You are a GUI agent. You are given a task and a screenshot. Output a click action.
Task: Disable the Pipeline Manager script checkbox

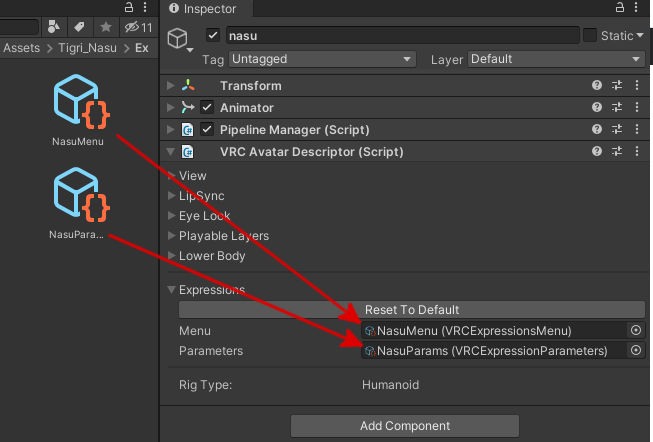(x=207, y=130)
